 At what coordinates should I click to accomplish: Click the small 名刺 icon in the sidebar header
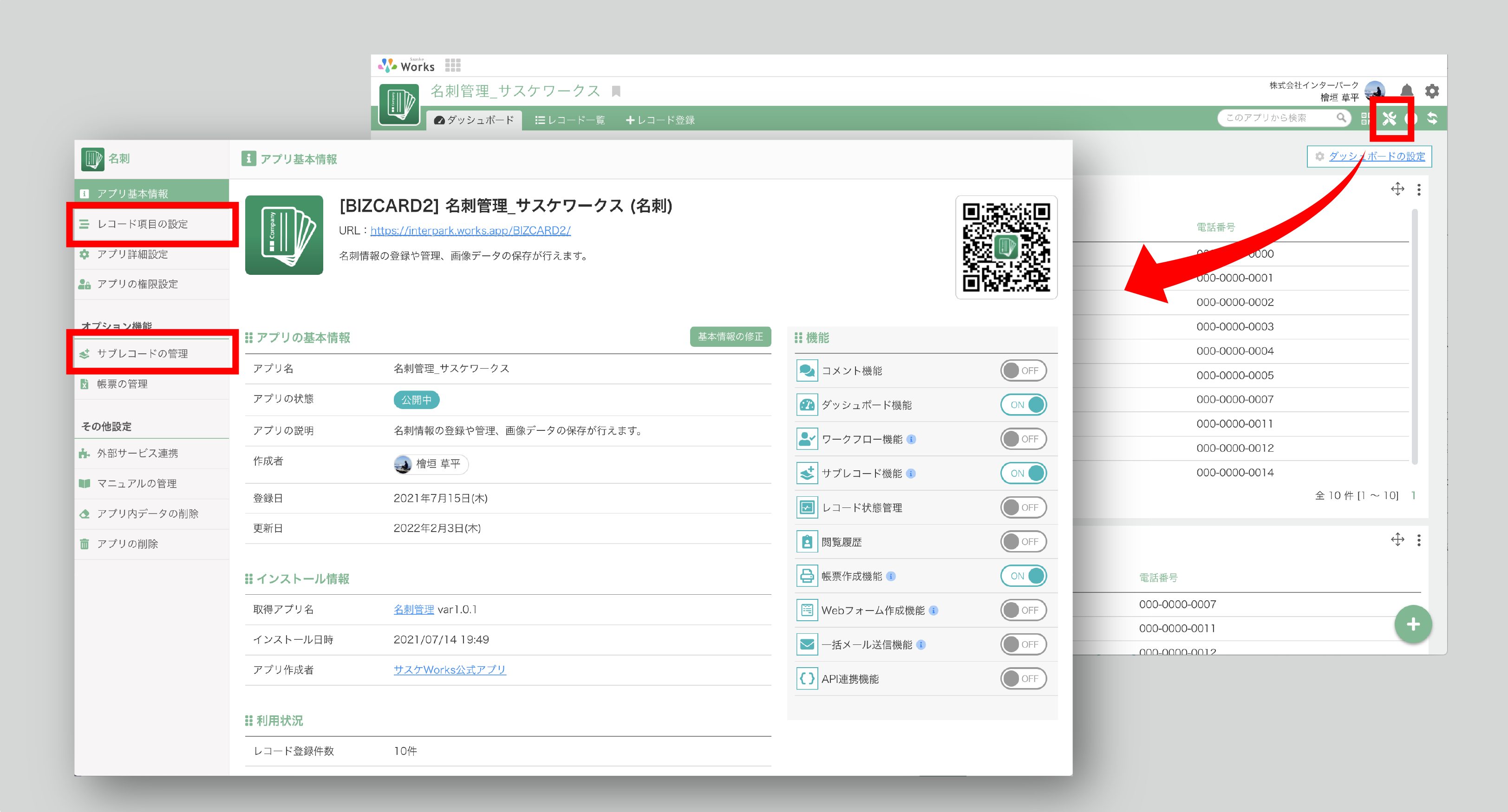tap(92, 158)
